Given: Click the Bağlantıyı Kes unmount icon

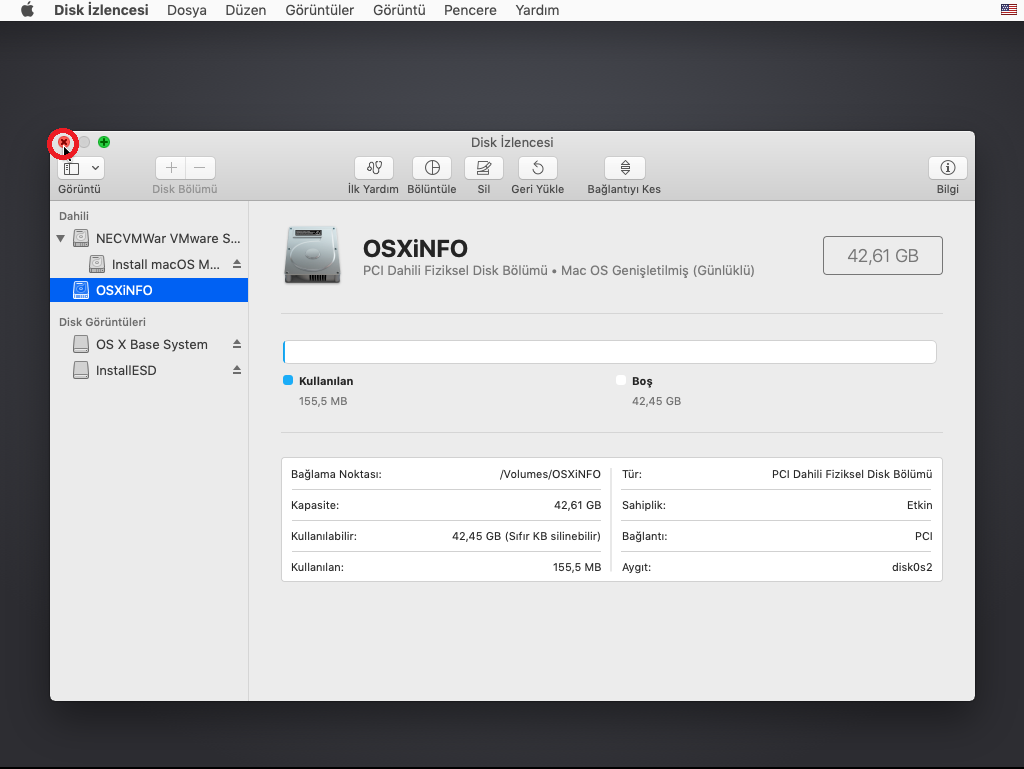Looking at the screenshot, I should click(625, 168).
